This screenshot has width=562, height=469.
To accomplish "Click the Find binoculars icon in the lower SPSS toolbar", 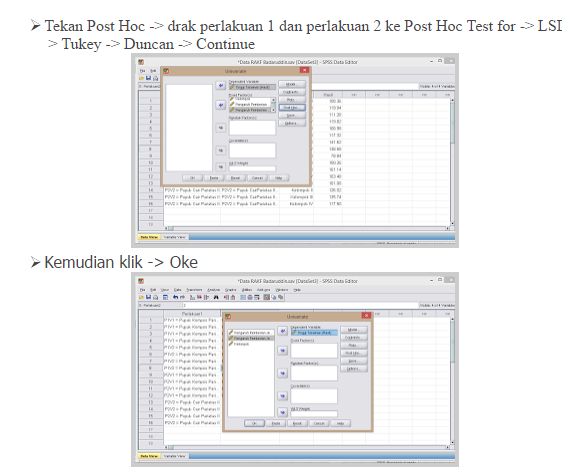I will click(216, 297).
